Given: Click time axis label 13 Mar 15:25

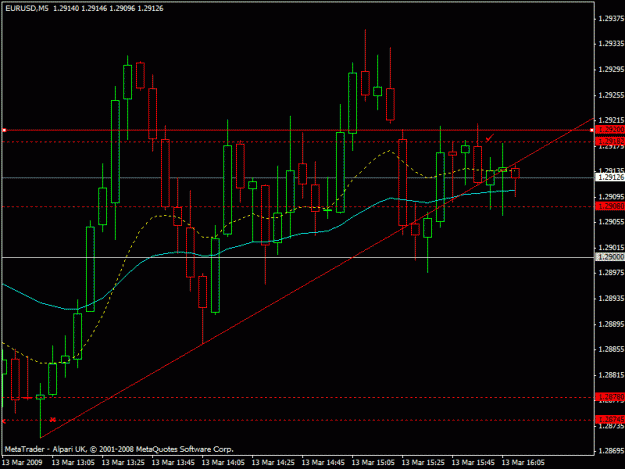Looking at the screenshot, I should [x=423, y=463].
